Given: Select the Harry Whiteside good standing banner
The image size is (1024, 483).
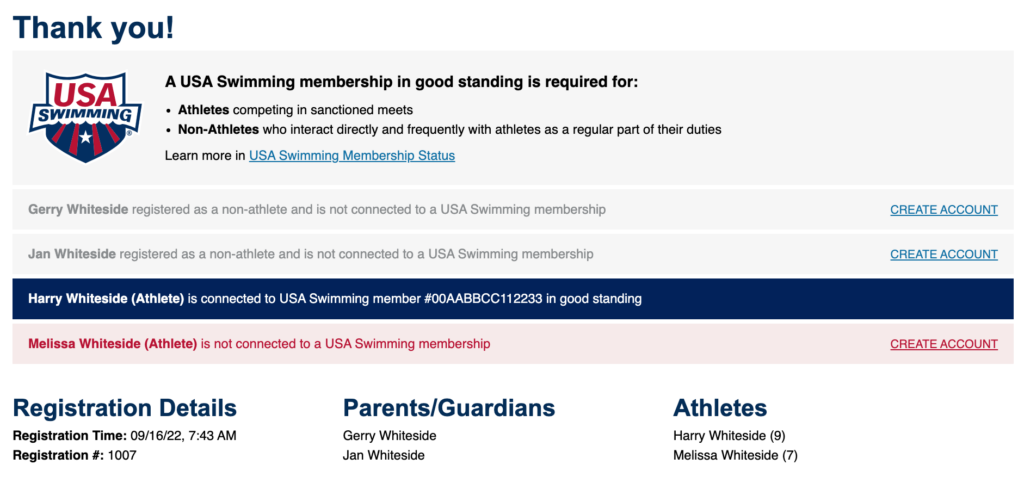Looking at the screenshot, I should coord(513,299).
